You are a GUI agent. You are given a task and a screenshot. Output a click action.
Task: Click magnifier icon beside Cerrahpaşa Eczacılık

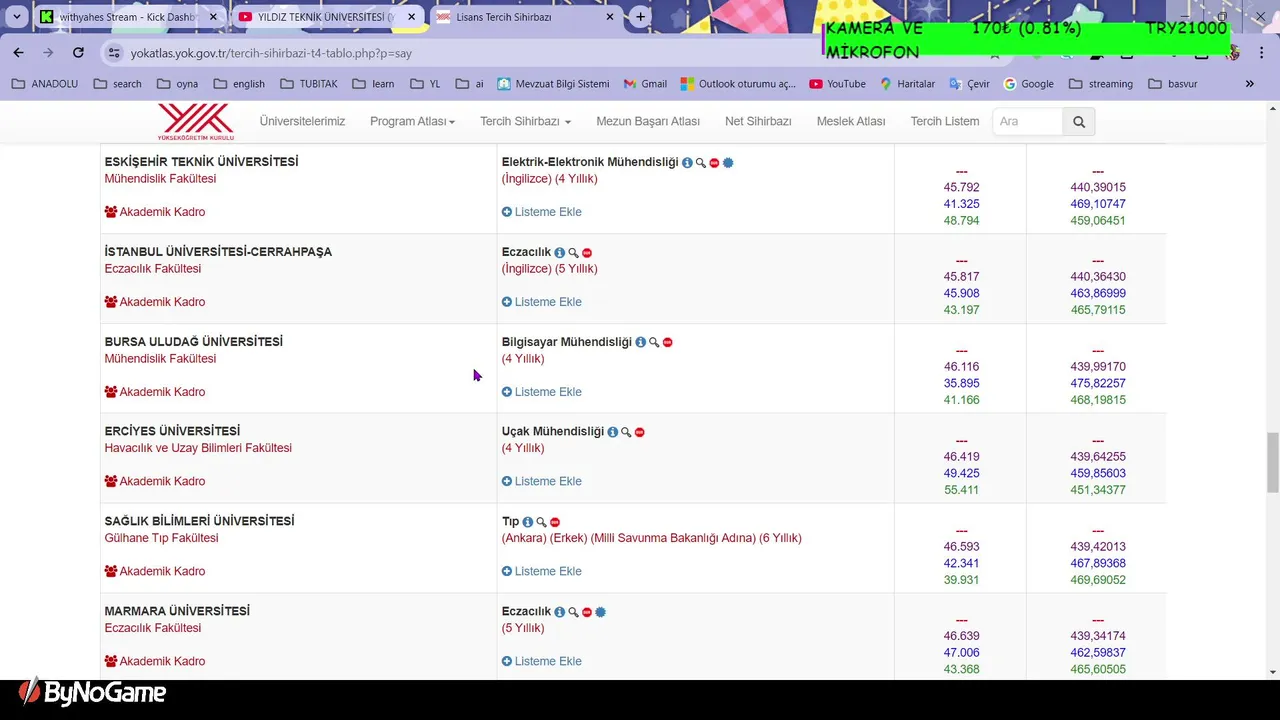[573, 252]
